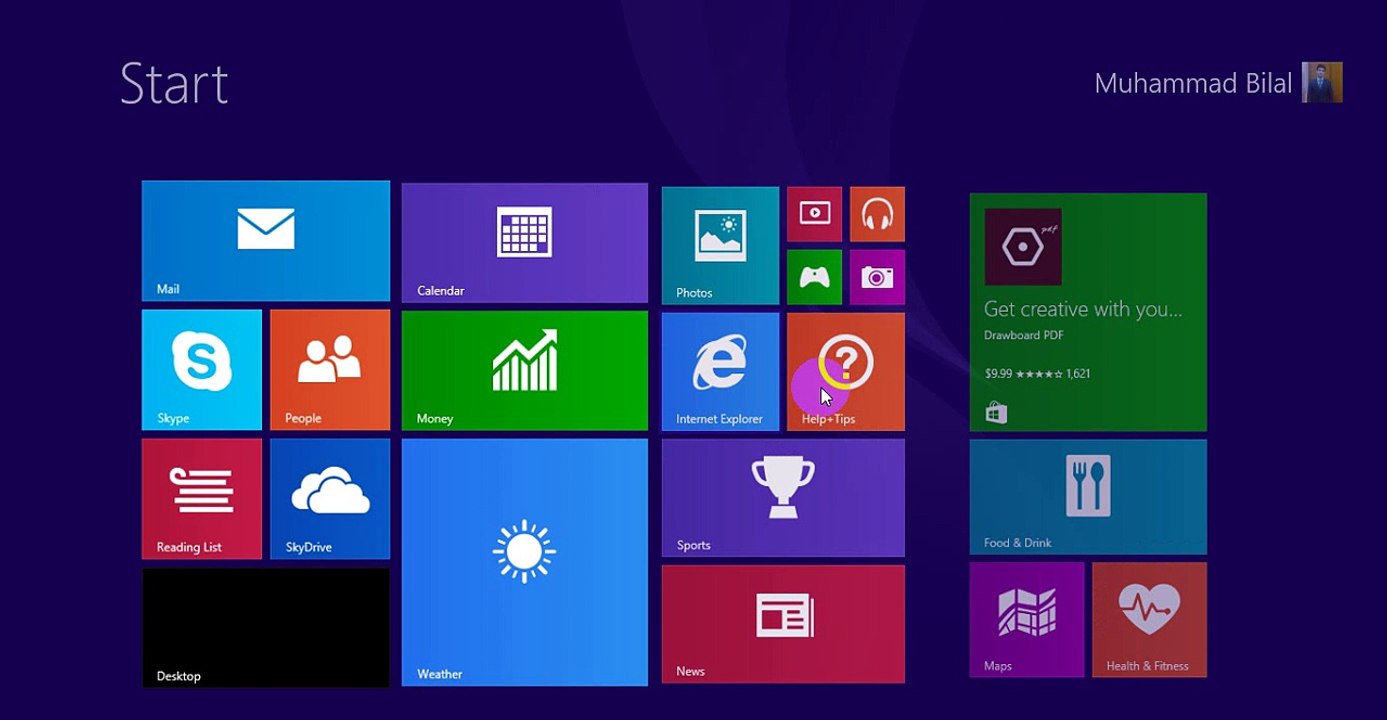The image size is (1387, 720).
Task: Open the Video tile with play icon
Action: (x=814, y=214)
